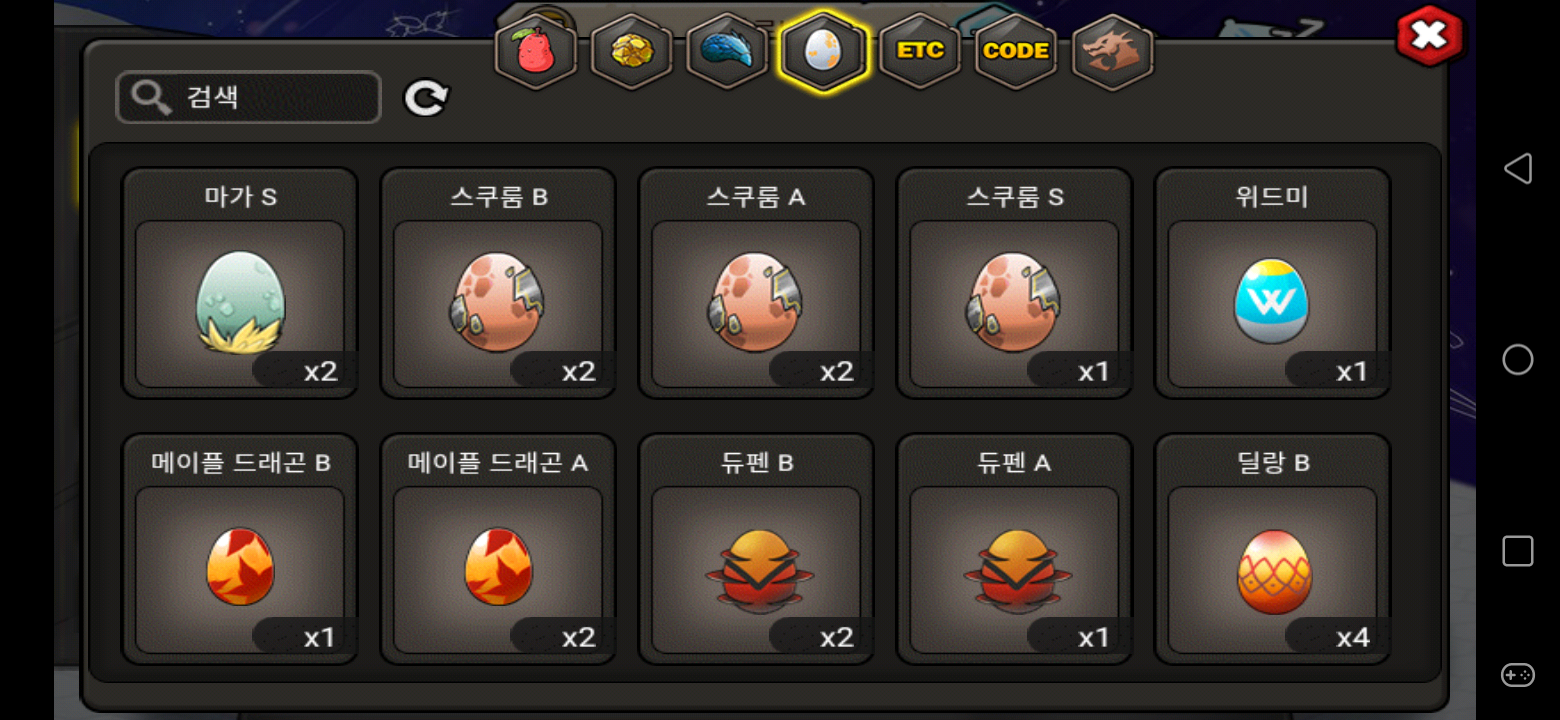The image size is (1560, 720).
Task: Focus the 검색 search field
Action: (248, 97)
